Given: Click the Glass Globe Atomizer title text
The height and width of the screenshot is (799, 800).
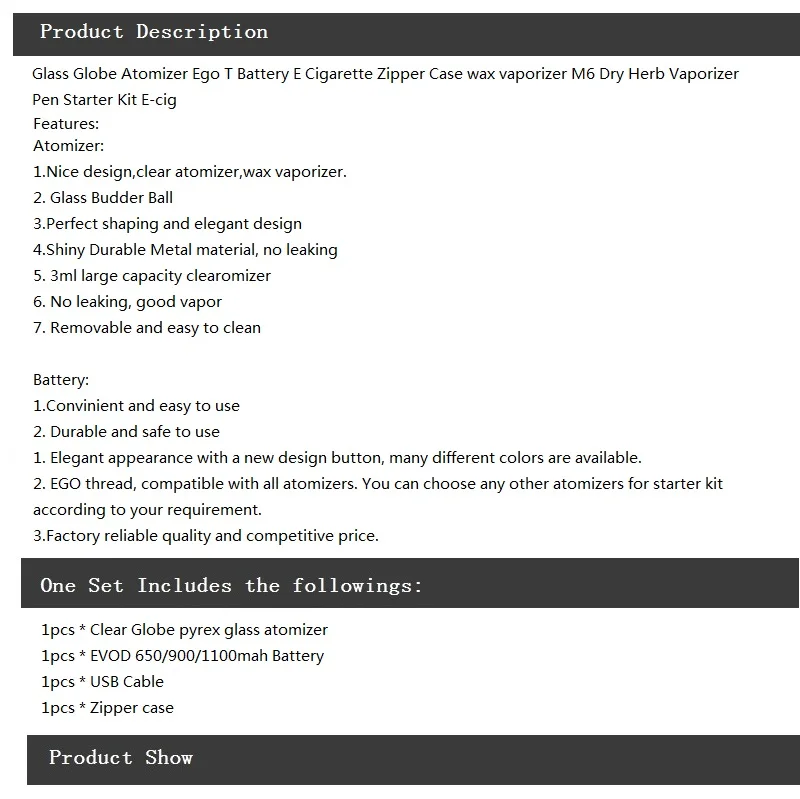Looking at the screenshot, I should [385, 74].
